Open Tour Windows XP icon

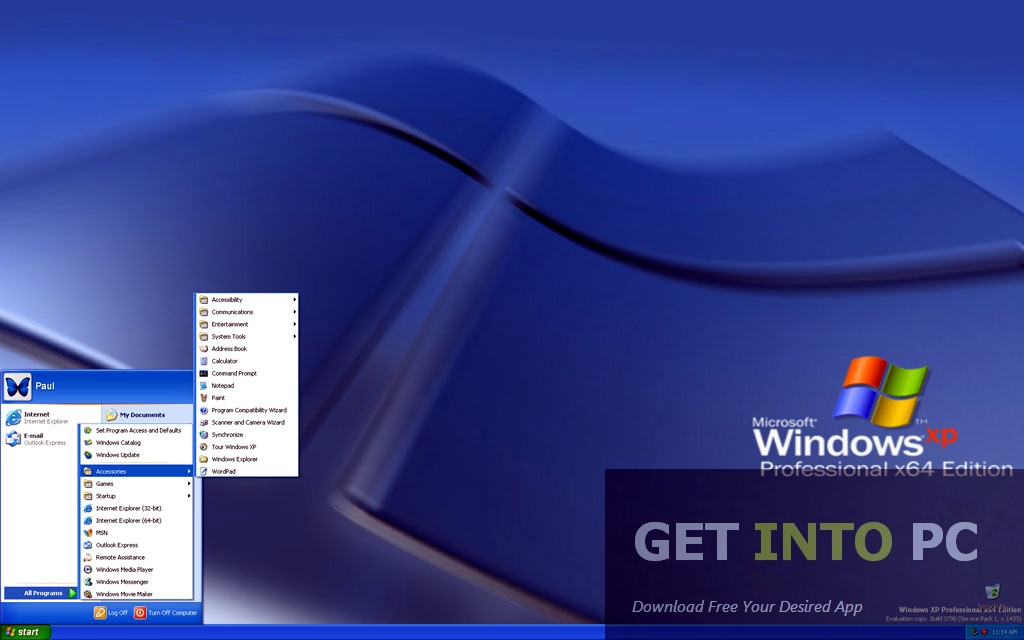tap(204, 447)
